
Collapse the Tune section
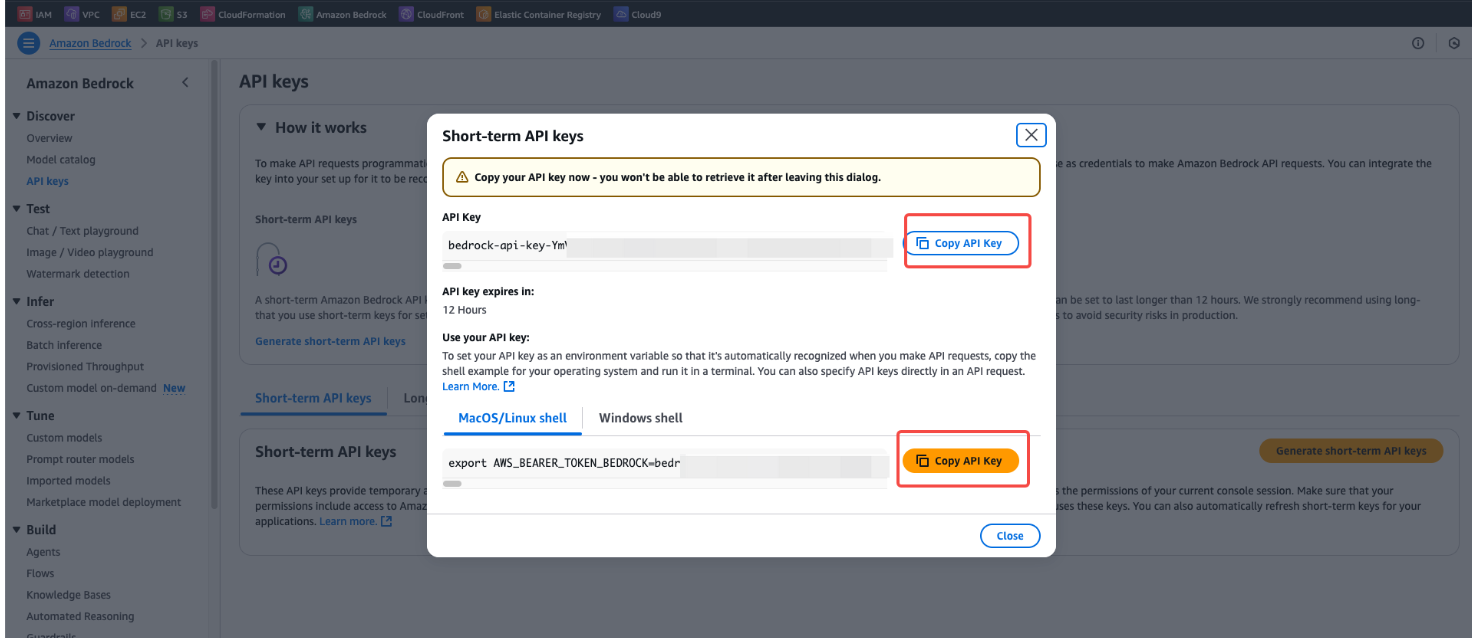point(17,415)
